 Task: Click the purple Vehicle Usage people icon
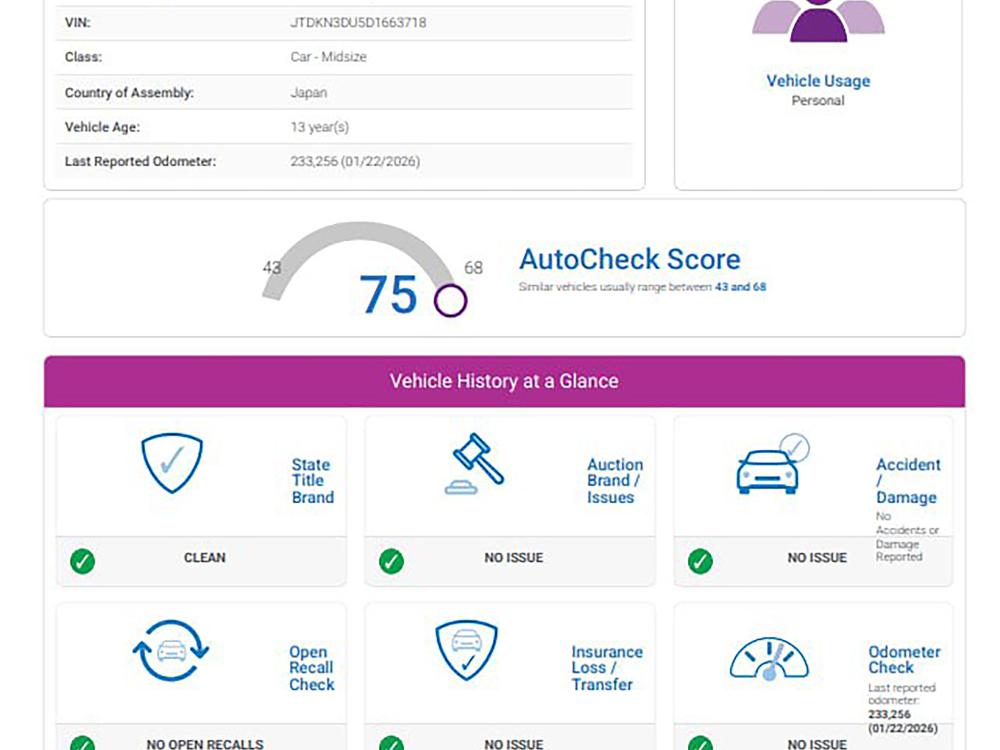[818, 21]
